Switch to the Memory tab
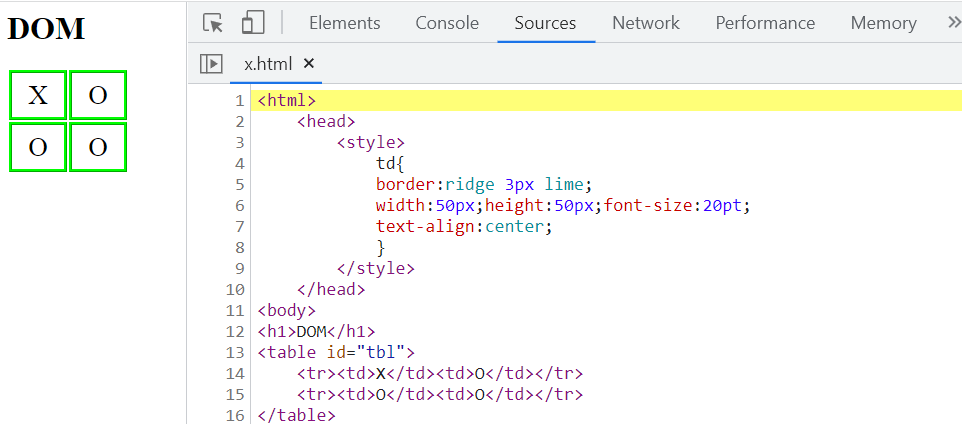Viewport: 962px width, 424px height. pos(883,23)
